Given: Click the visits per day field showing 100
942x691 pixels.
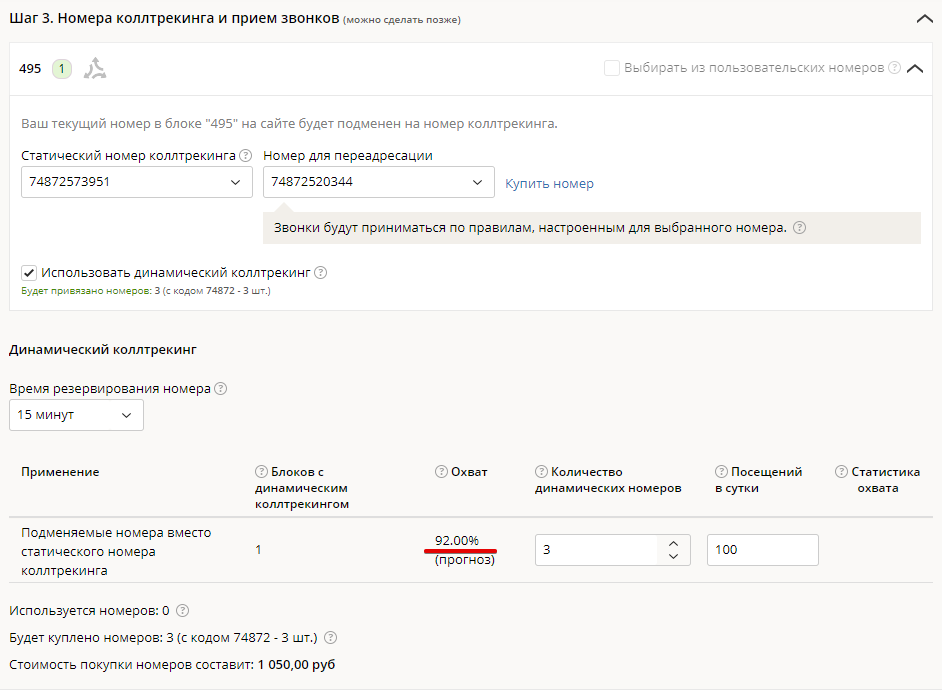Looking at the screenshot, I should click(x=762, y=550).
